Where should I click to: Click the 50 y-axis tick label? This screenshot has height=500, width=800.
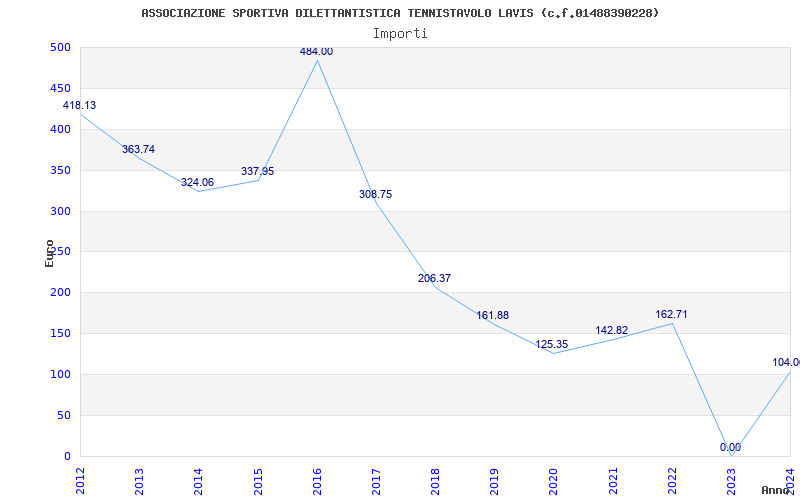[64, 415]
